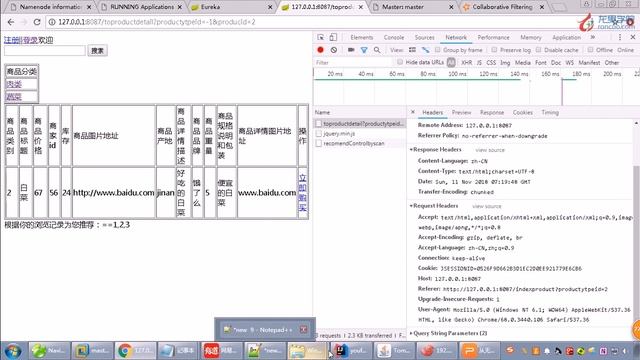
Task: Check the jquery.min.js request row checkbox
Action: coord(318,133)
